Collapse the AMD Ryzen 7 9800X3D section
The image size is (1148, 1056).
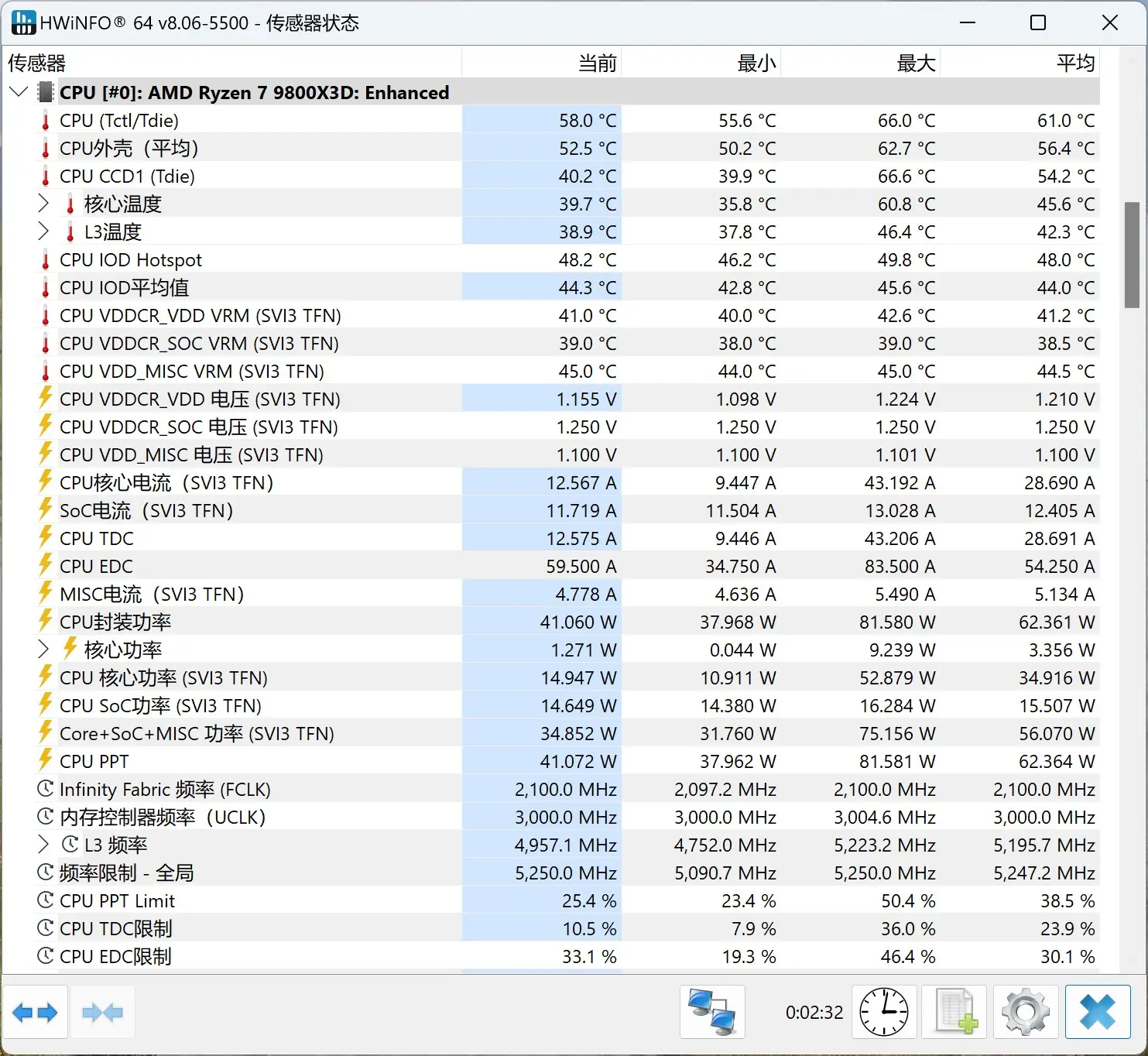pos(18,91)
